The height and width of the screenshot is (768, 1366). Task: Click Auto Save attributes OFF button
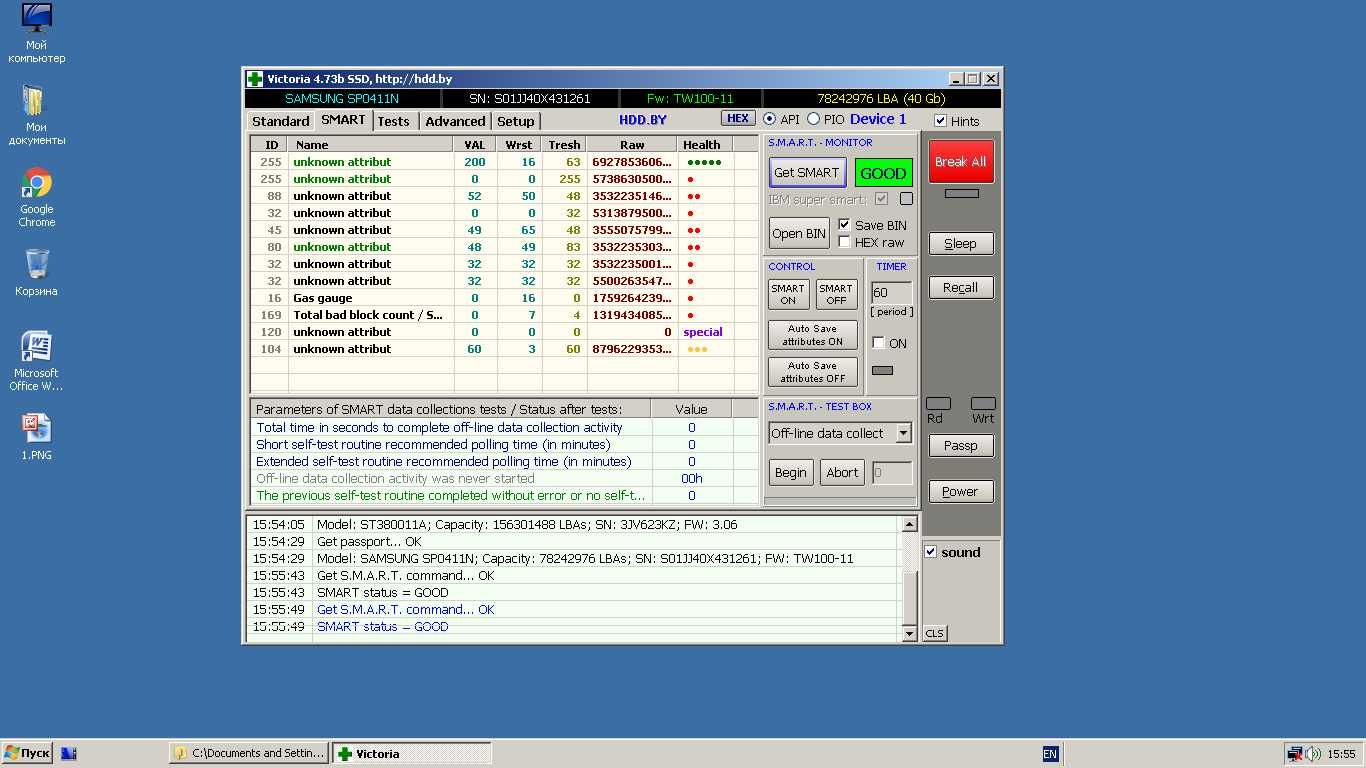pos(812,372)
